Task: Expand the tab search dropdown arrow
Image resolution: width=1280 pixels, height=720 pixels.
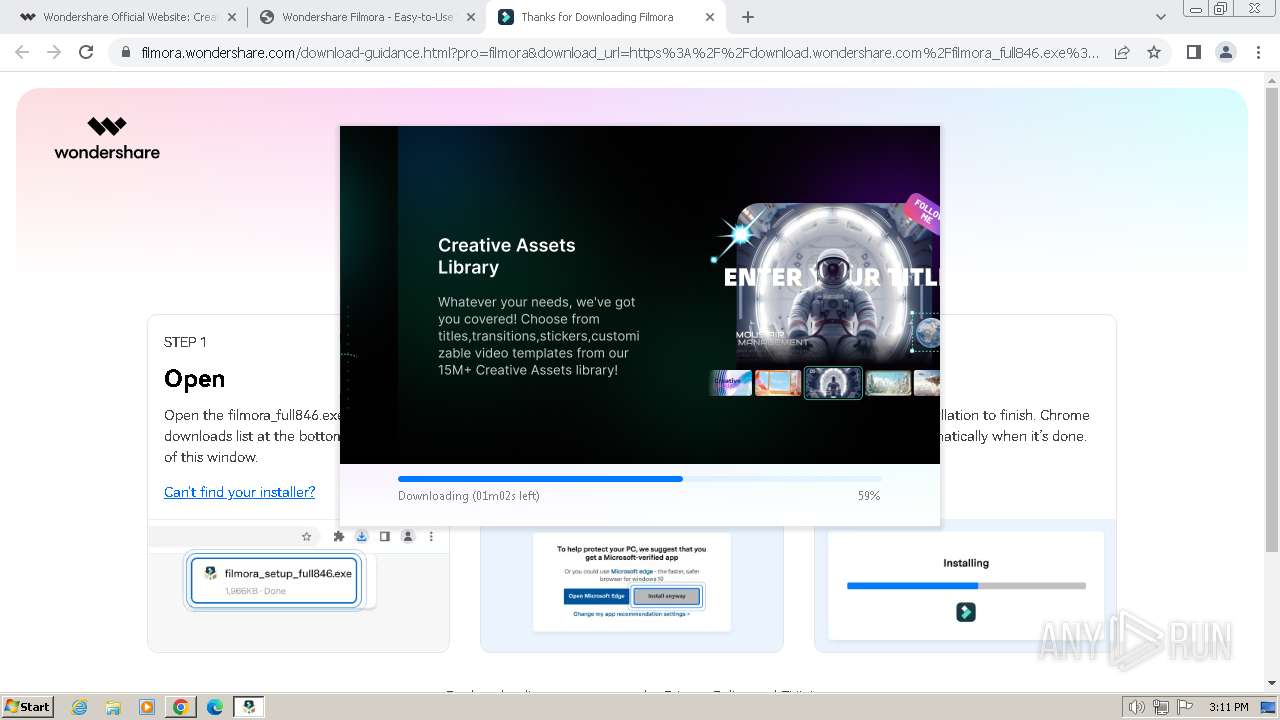Action: point(1161,17)
